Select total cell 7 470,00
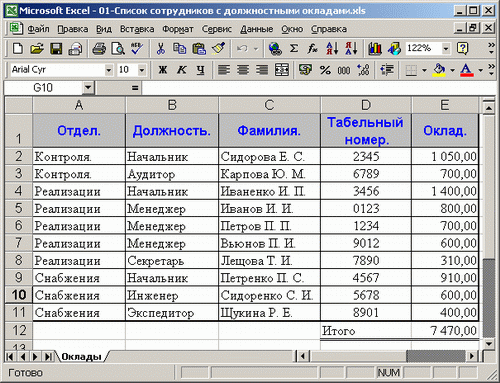Image resolution: width=500 pixels, height=383 pixels. pyautogui.click(x=445, y=330)
